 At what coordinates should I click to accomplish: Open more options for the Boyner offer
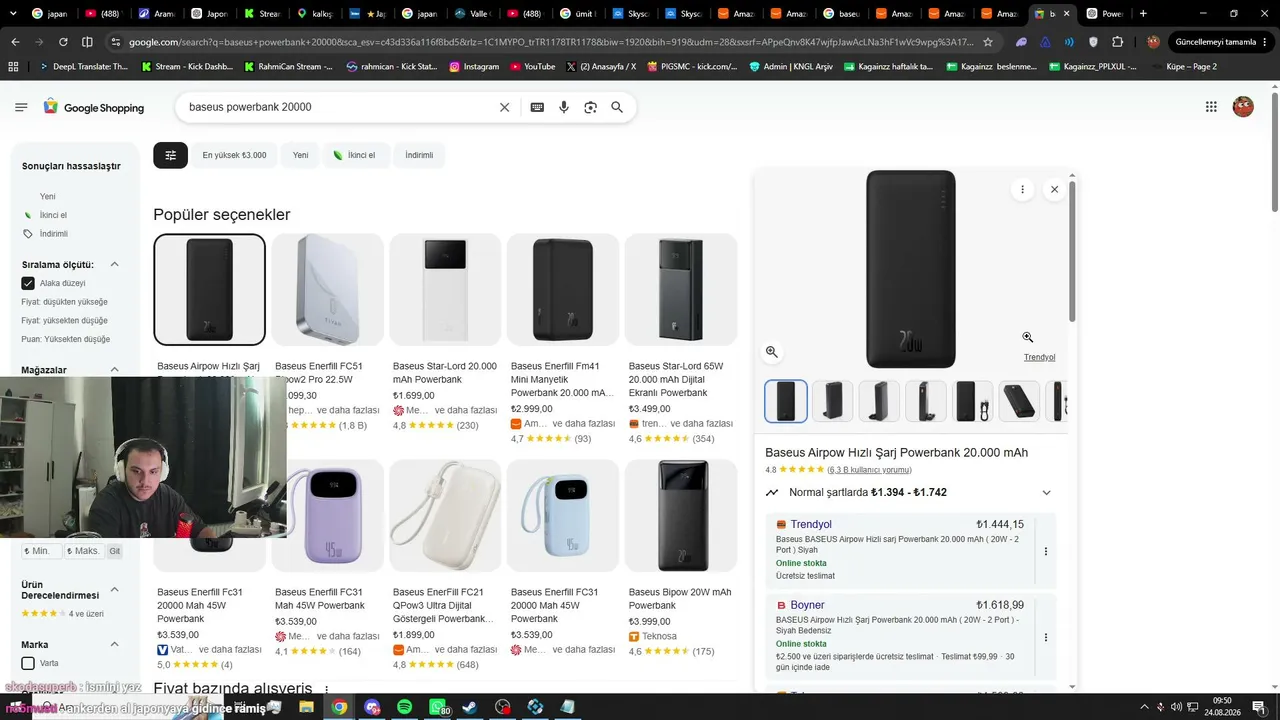pos(1046,637)
